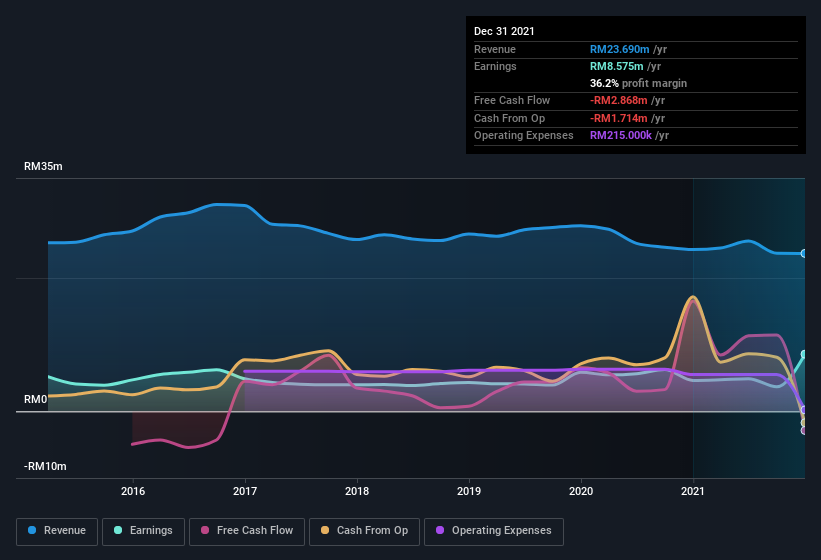The height and width of the screenshot is (560, 821).
Task: Click the blue dot in Revenue legend
Action: pos(33,531)
